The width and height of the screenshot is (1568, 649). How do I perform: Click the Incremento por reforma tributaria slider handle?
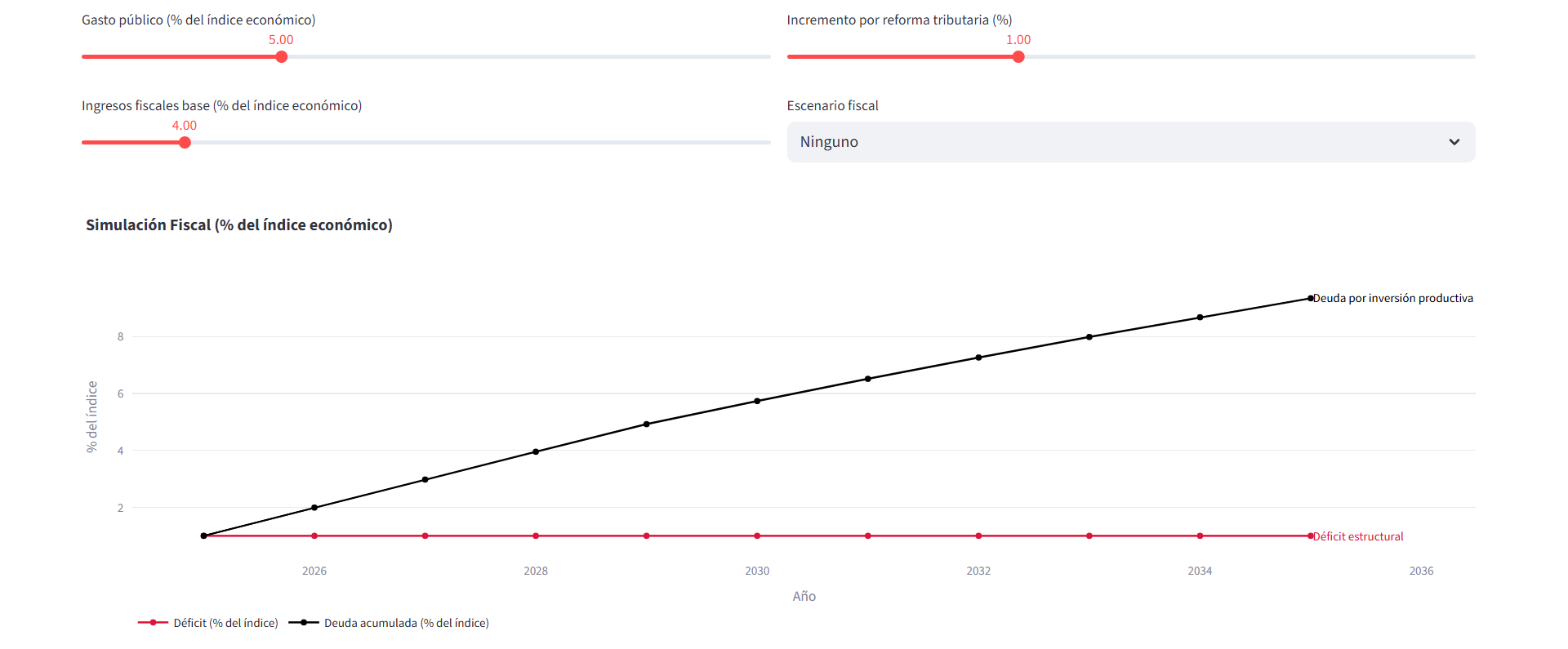coord(1018,57)
